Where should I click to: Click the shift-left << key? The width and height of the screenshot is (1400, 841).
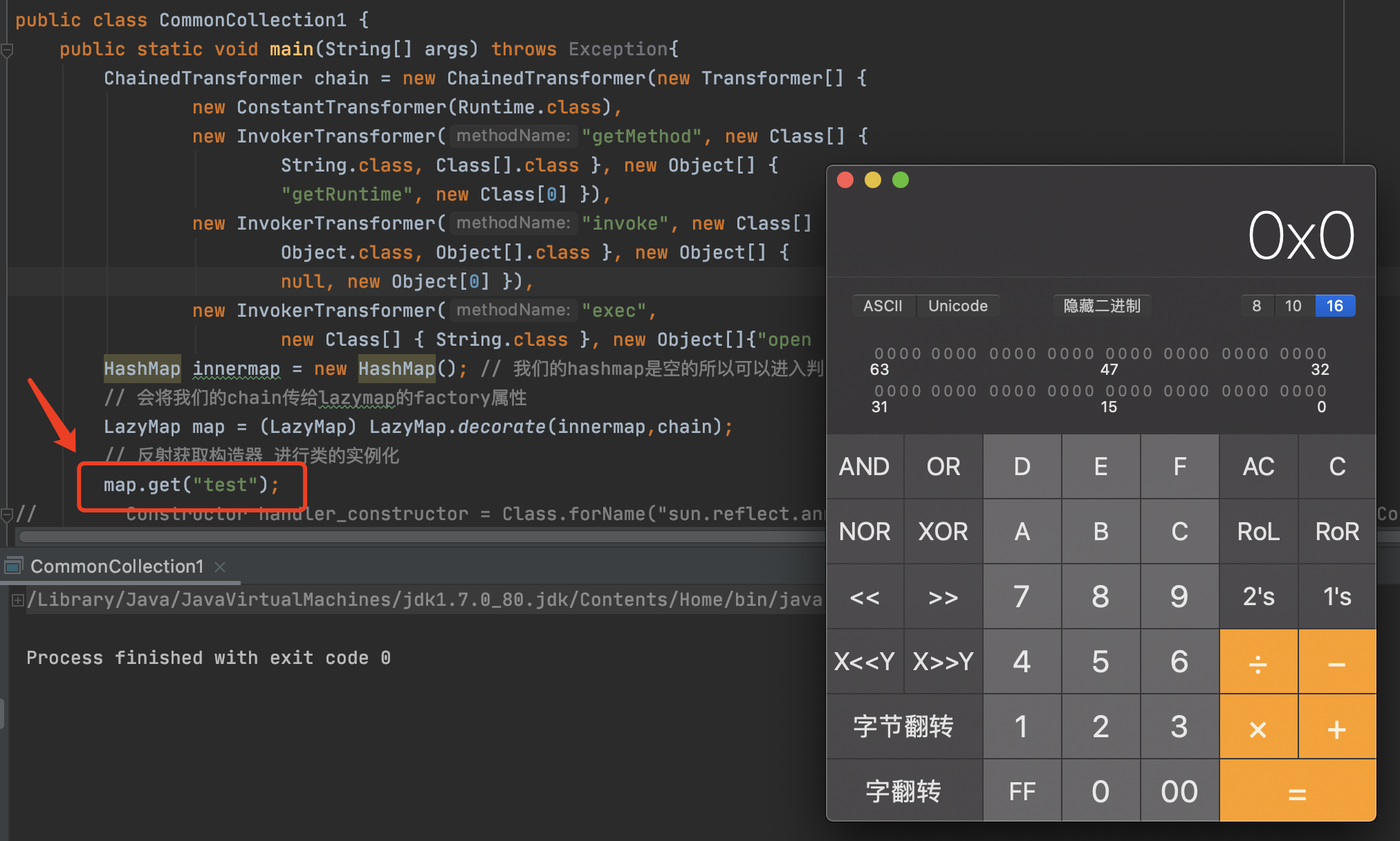pos(865,597)
